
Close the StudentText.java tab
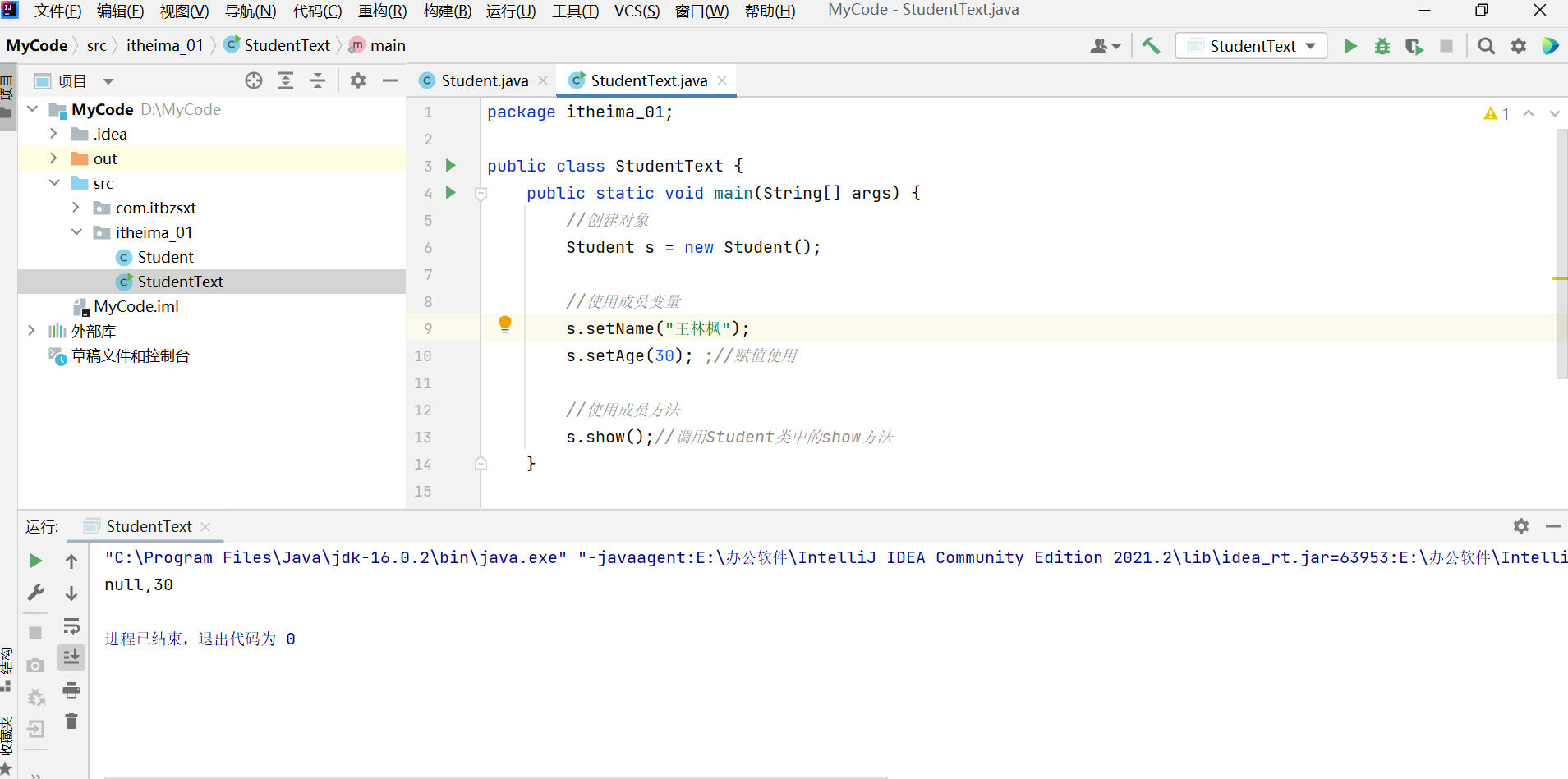[x=722, y=80]
